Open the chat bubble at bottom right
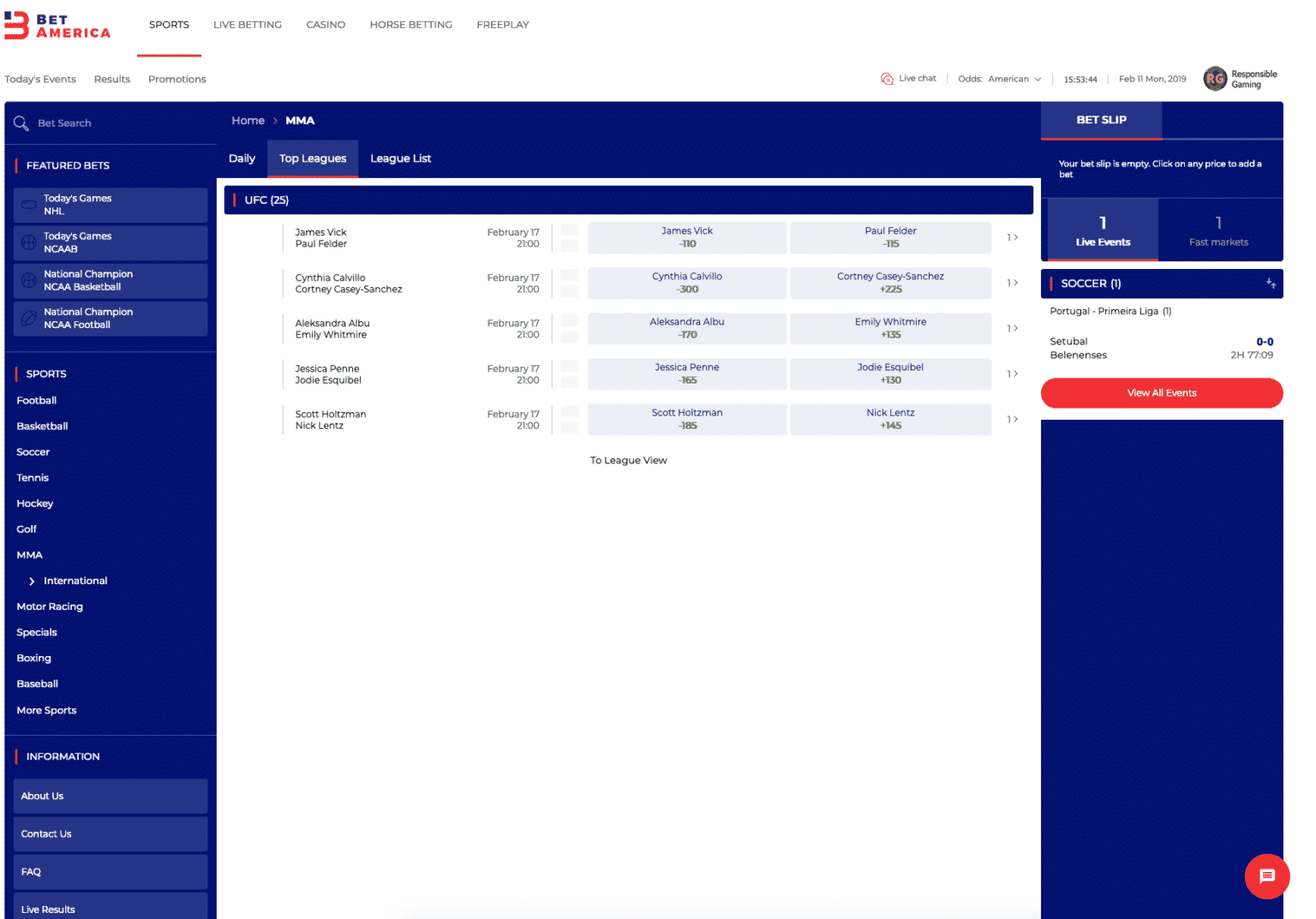 (x=1266, y=876)
